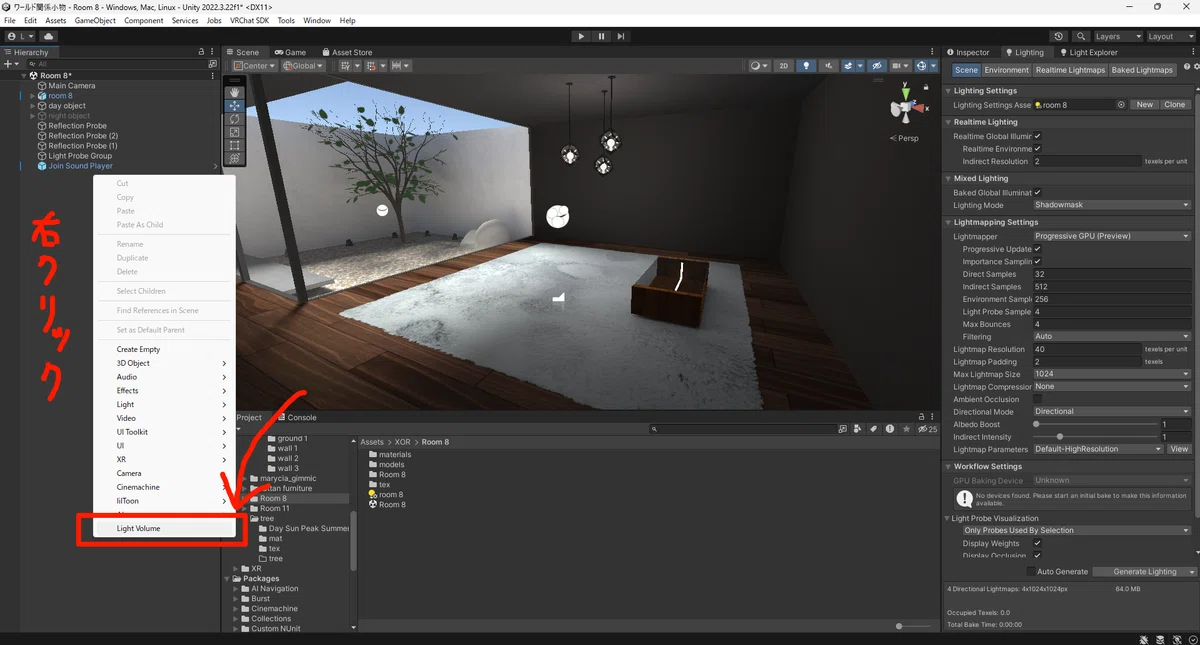
Task: Toggle 2D view mode in Scene
Action: click(x=784, y=66)
